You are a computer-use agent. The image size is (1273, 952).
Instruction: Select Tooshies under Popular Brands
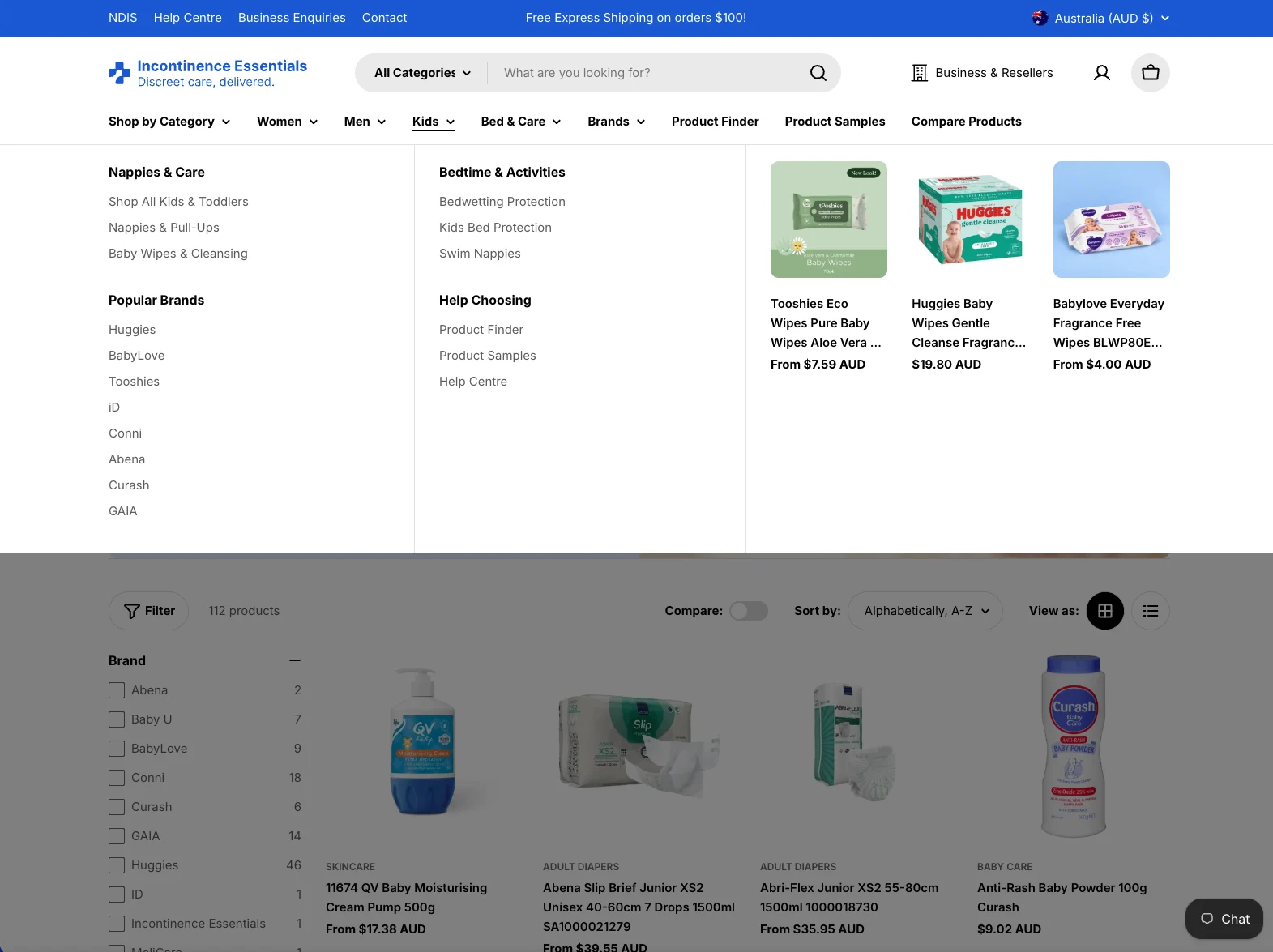pyautogui.click(x=134, y=382)
